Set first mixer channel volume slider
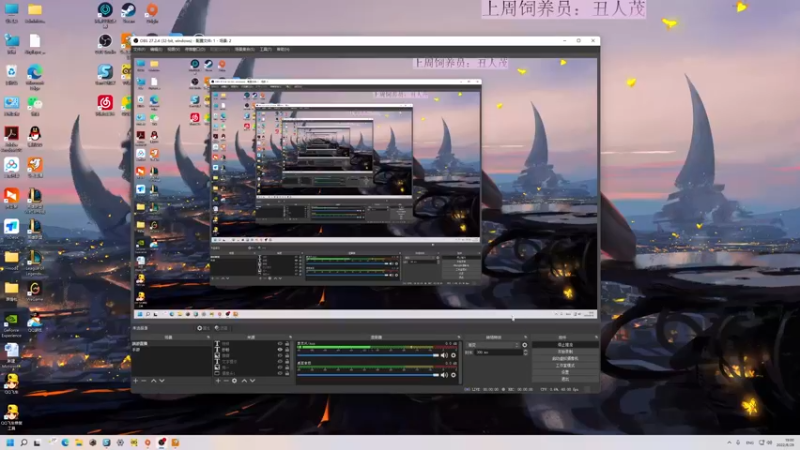Viewport: 800px width, 450px height. pos(368,356)
